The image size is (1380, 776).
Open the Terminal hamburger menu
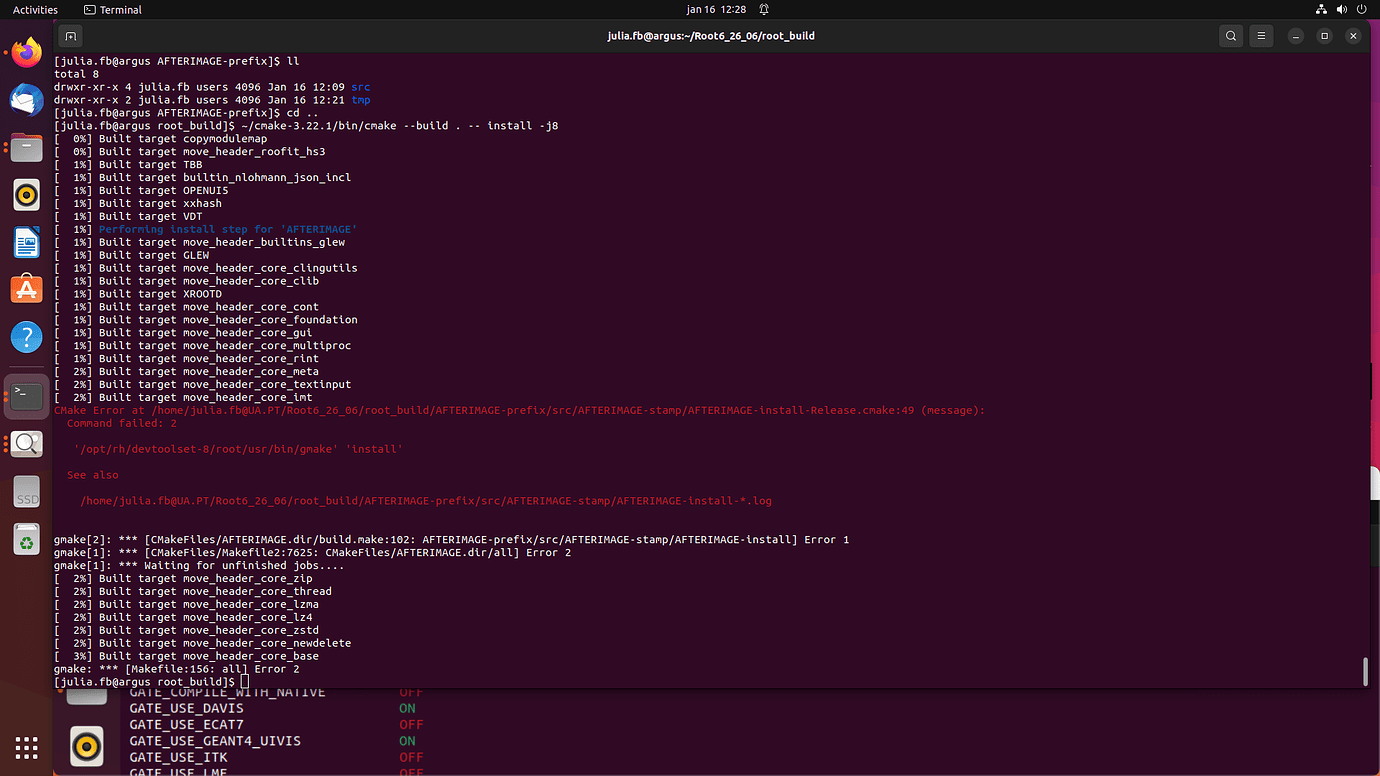[1261, 35]
